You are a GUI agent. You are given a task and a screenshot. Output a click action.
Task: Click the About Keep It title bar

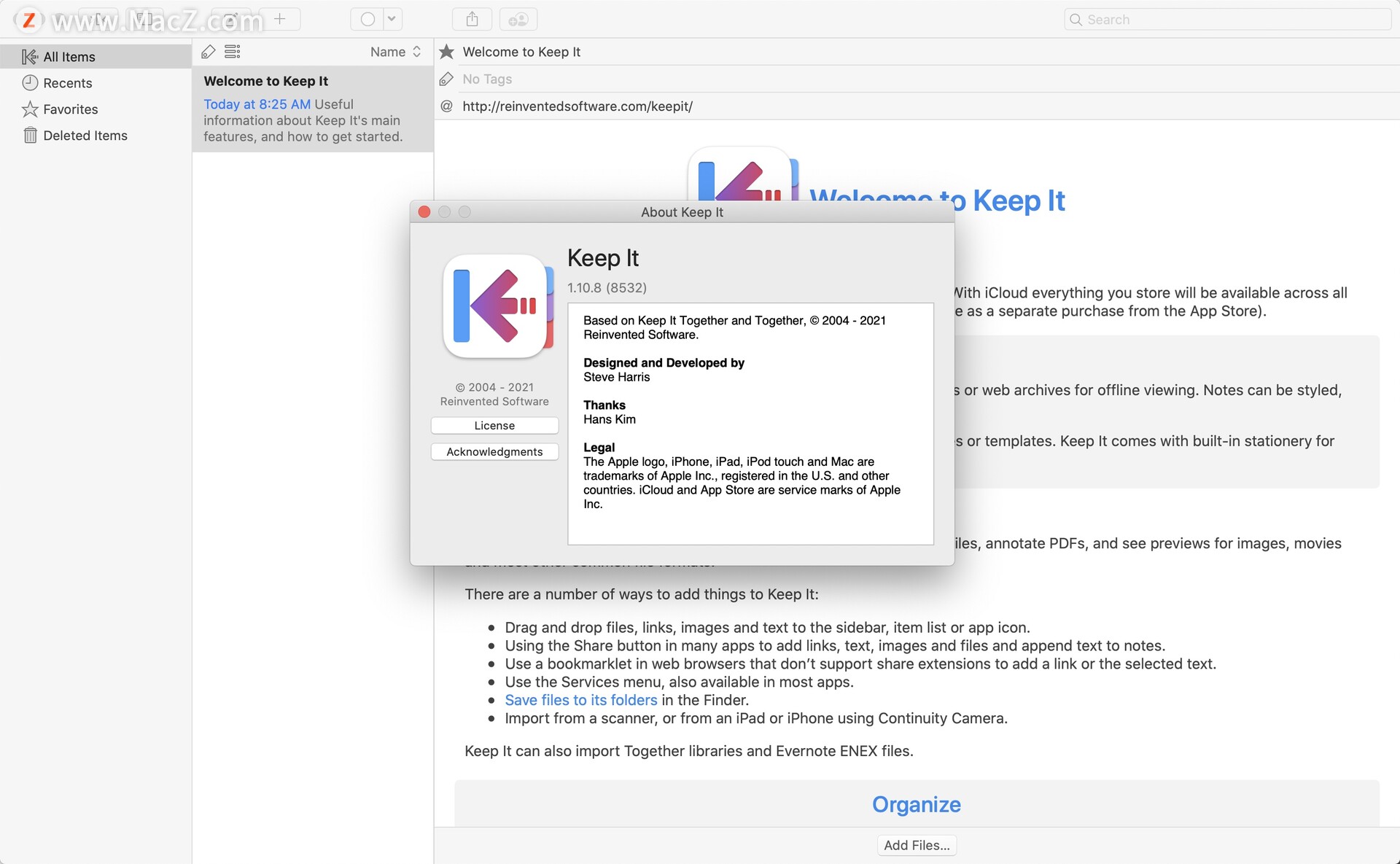click(x=682, y=211)
